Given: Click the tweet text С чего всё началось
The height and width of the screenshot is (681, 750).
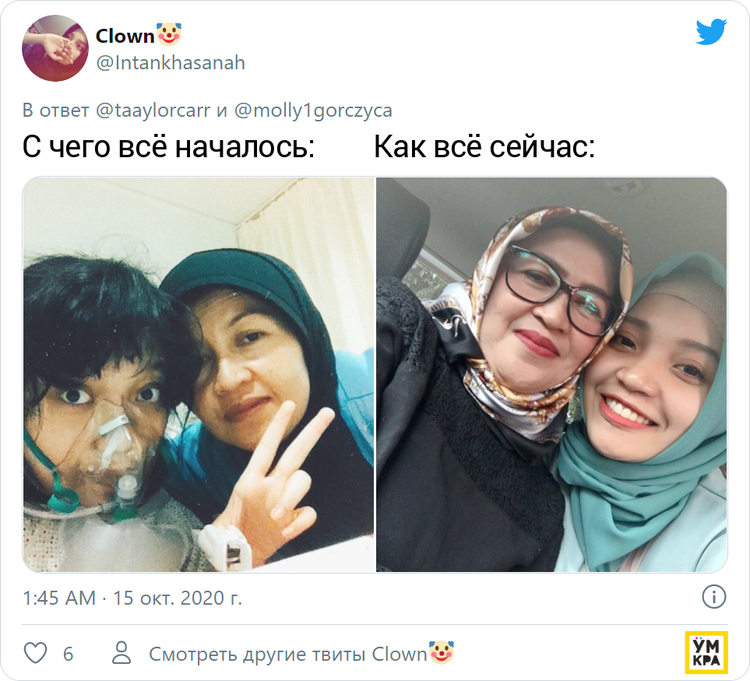Looking at the screenshot, I should [x=168, y=147].
